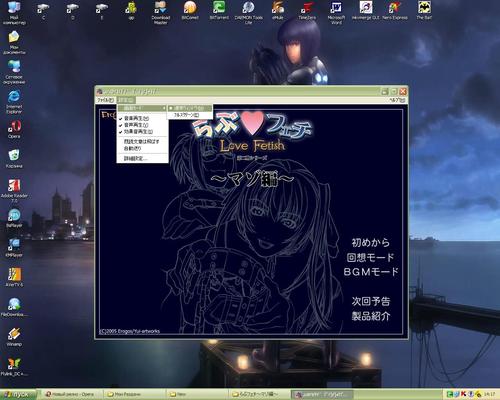500x400 pixels.
Task: Launch DAEMON Tools Lite shortcut
Action: pos(248,13)
